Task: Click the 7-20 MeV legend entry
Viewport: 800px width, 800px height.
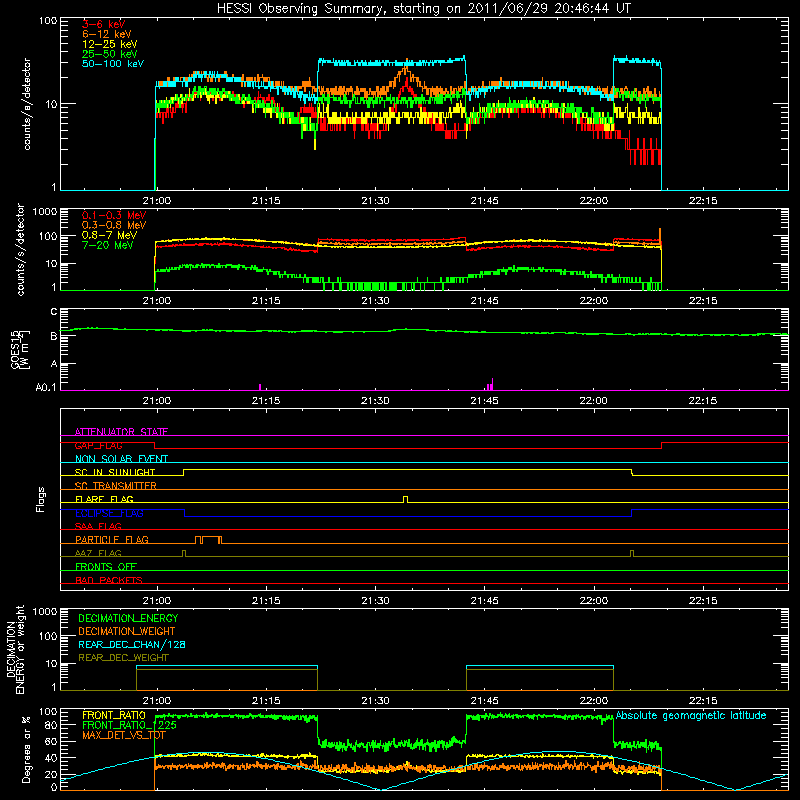Action: [x=108, y=245]
